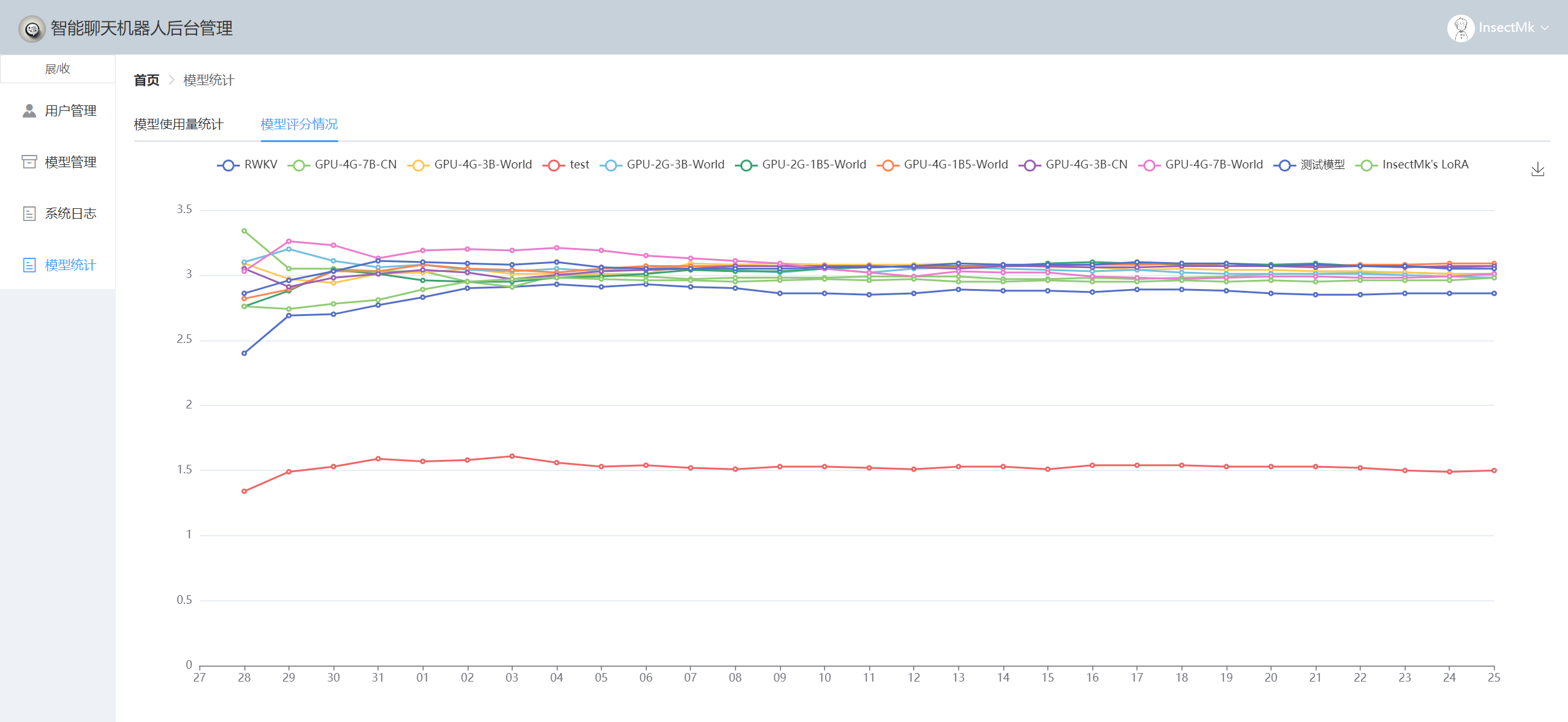This screenshot has height=722, width=1568.
Task: Click the x-axis label 27
Action: (200, 677)
